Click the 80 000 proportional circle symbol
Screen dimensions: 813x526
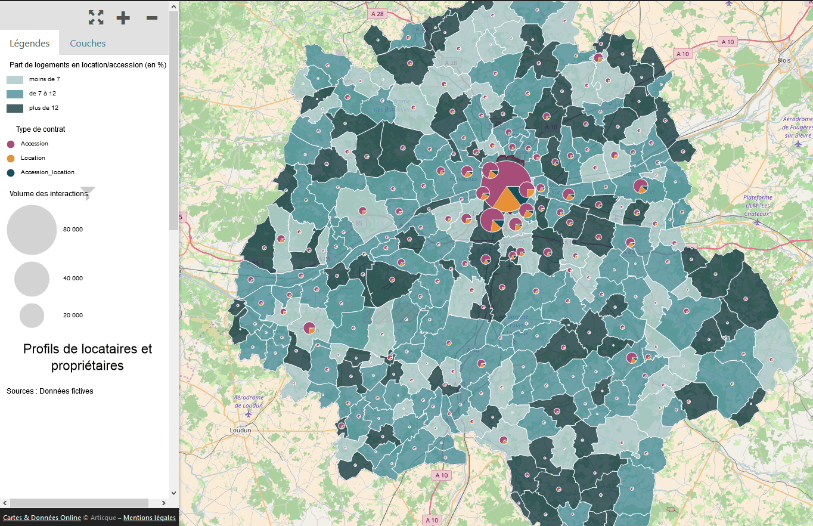(x=32, y=230)
